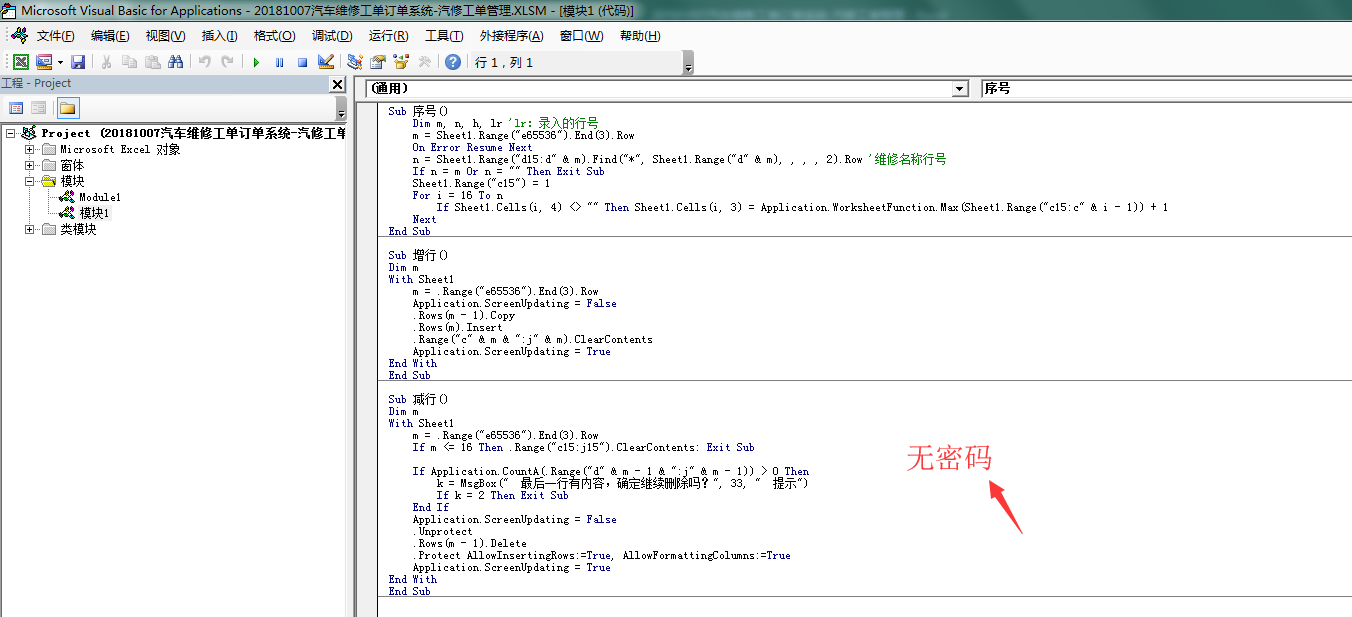The image size is (1352, 617).
Task: Open the Insert UserForm dropdown arrow
Action: 59,62
